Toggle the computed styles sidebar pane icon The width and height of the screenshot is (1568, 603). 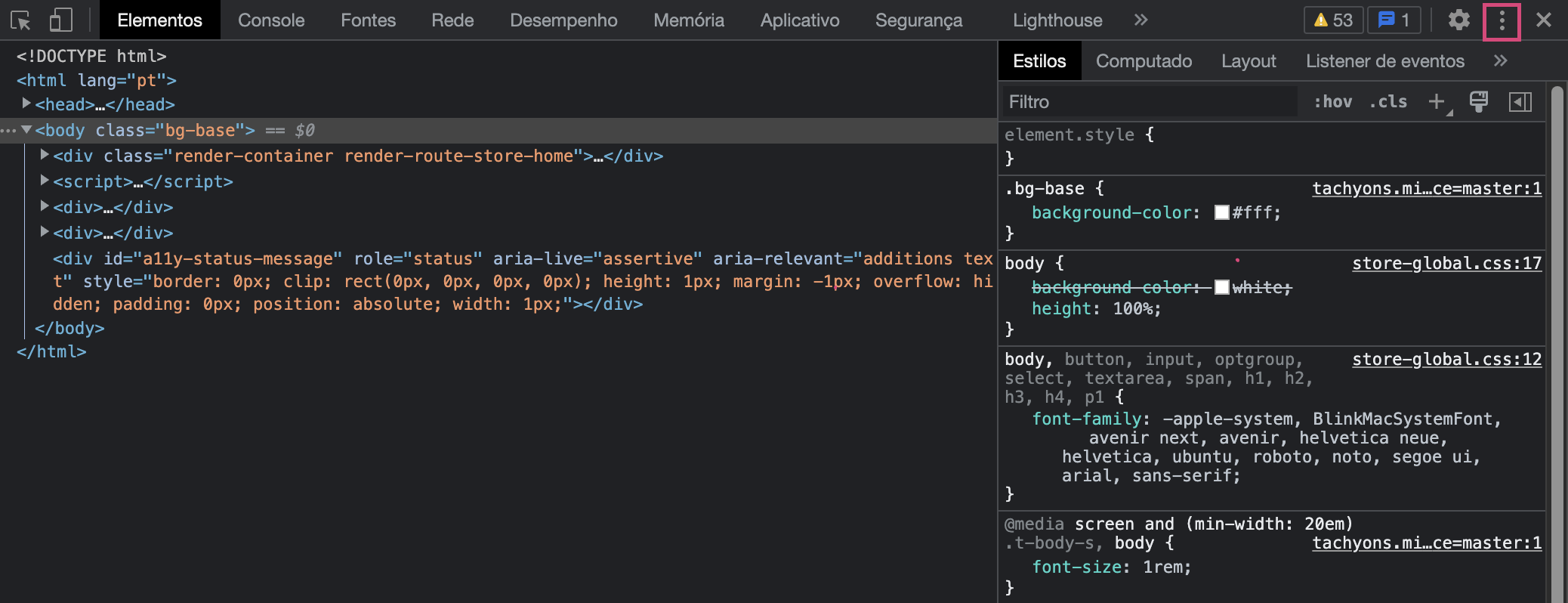pyautogui.click(x=1520, y=102)
